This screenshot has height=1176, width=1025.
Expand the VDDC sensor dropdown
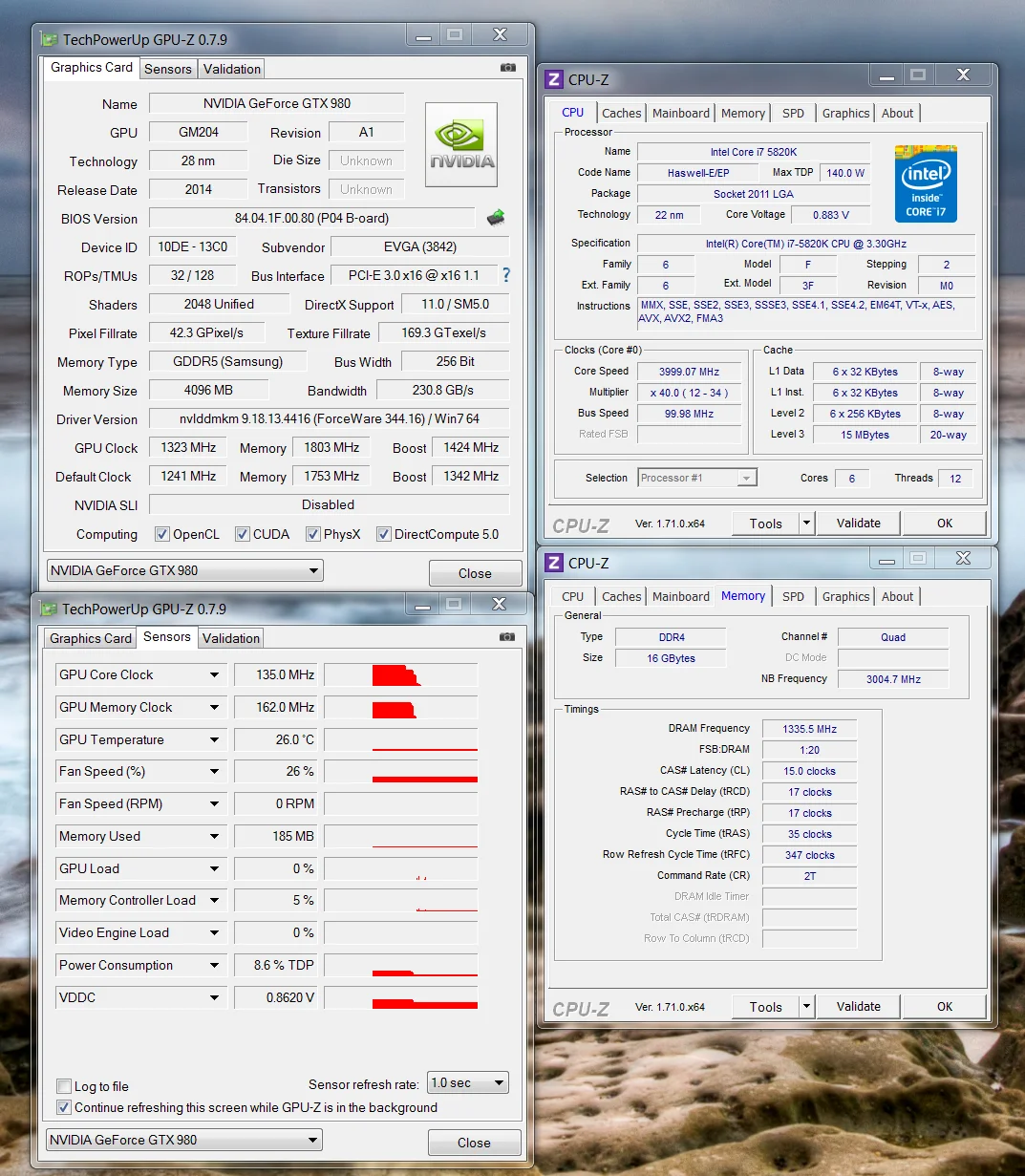tap(214, 997)
